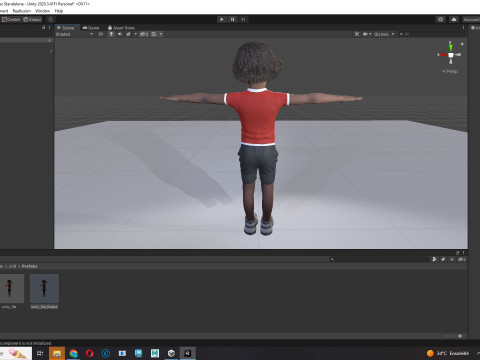Image resolution: width=480 pixels, height=360 pixels.
Task: Open the Window menu
Action: point(42,11)
